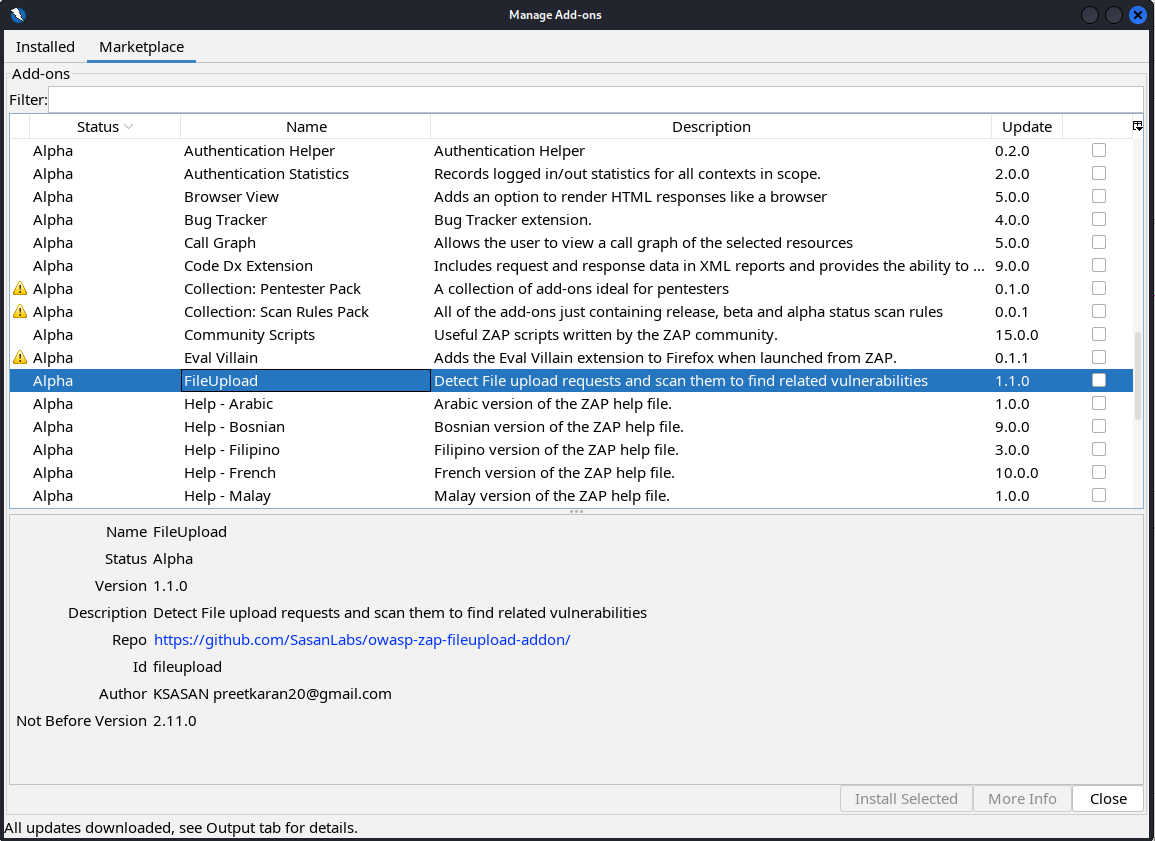Click warning icon beside Eval Villain
Image resolution: width=1155 pixels, height=841 pixels.
[20, 357]
